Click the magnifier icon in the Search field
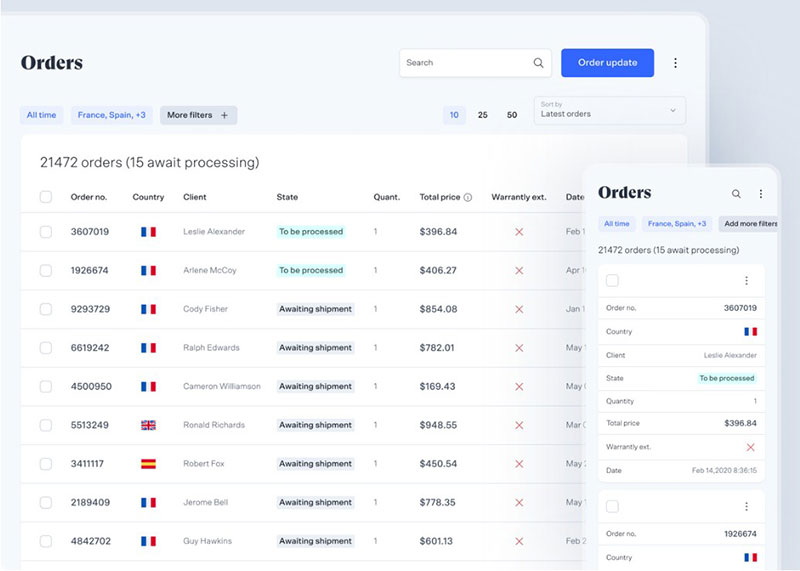The height and width of the screenshot is (571, 800). (x=538, y=63)
